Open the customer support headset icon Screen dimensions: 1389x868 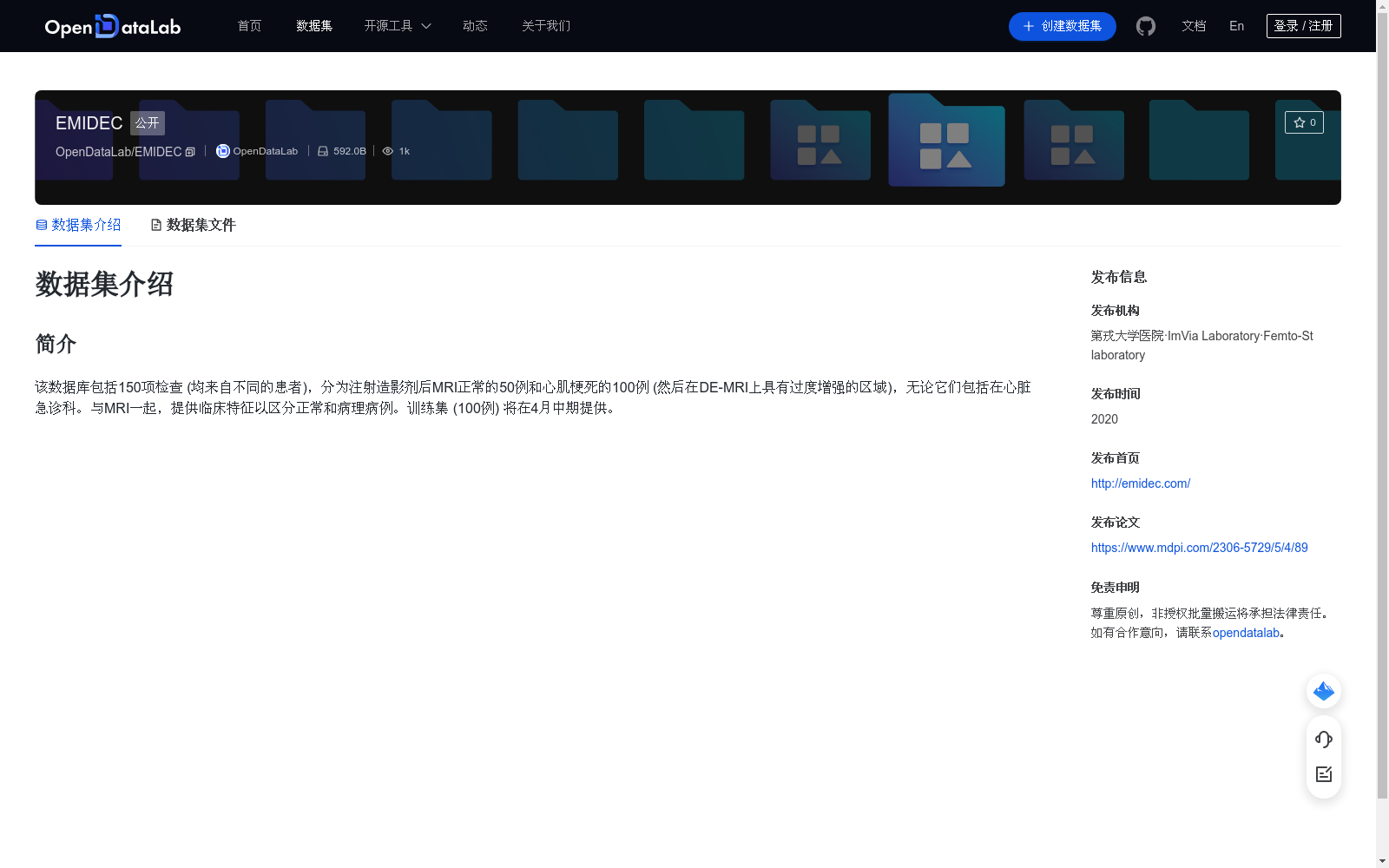click(1324, 740)
